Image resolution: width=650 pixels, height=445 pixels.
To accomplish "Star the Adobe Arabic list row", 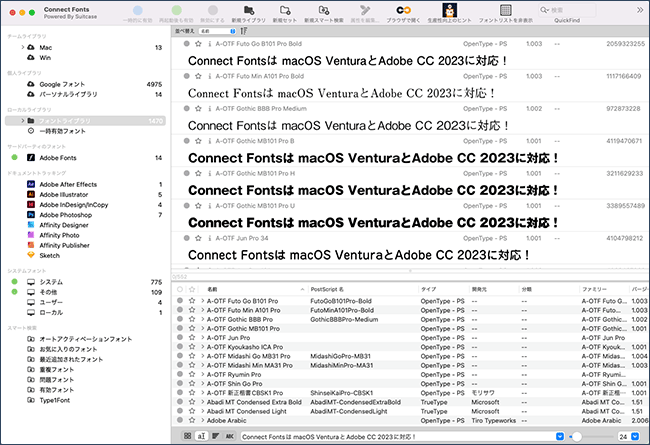I will click(x=192, y=420).
